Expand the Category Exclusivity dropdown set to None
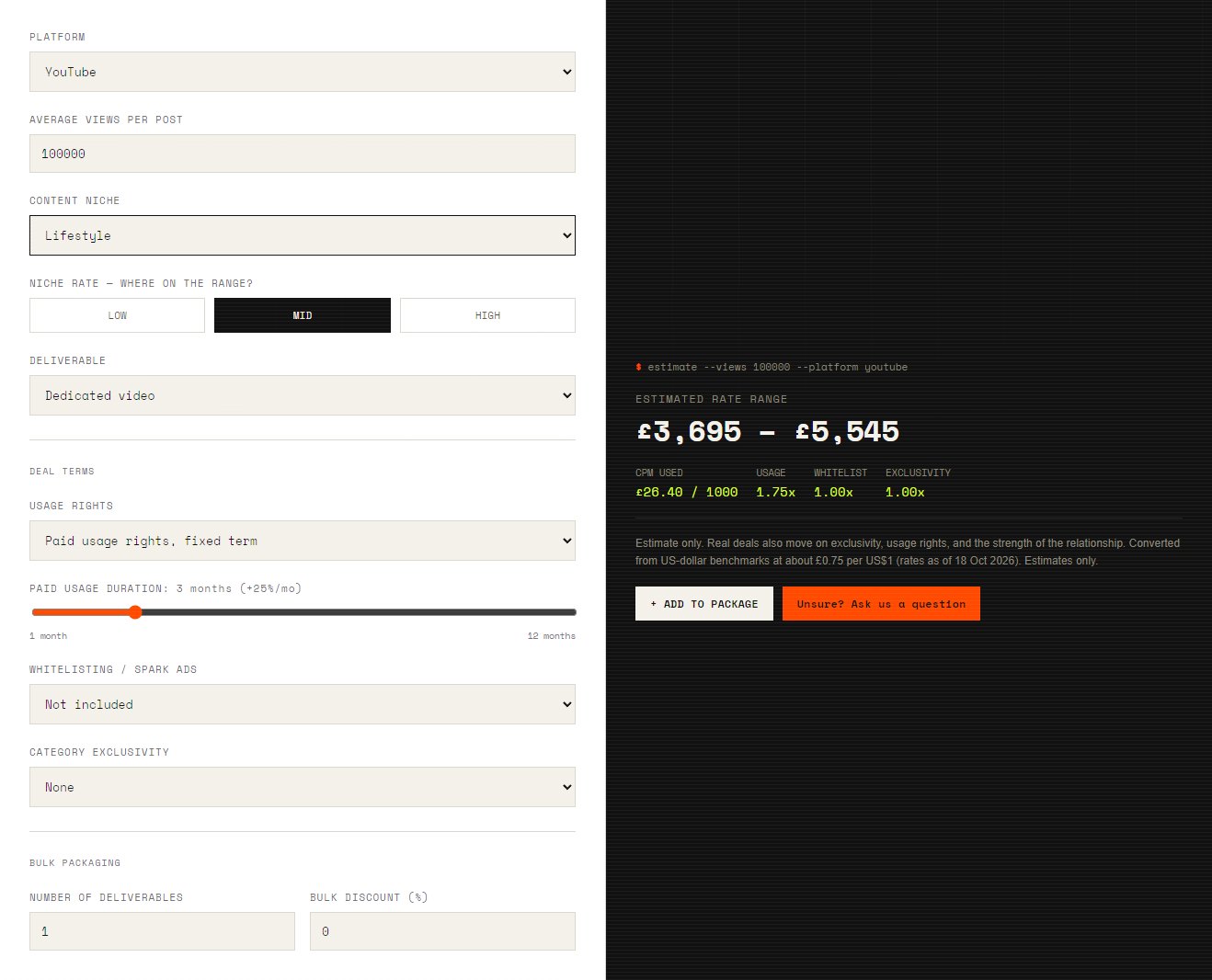This screenshot has width=1212, height=980. pyautogui.click(x=303, y=787)
